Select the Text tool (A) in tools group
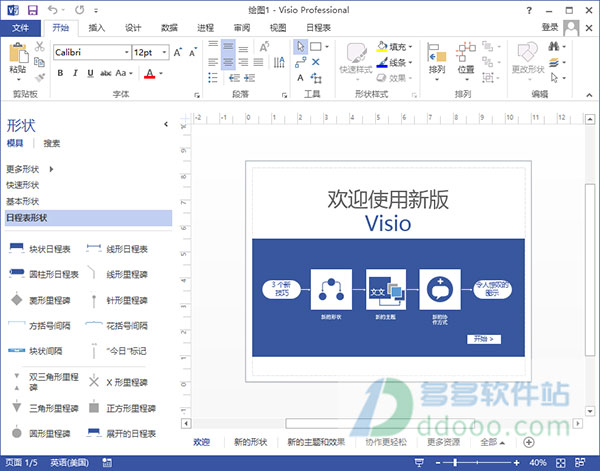The height and width of the screenshot is (471, 600). [300, 78]
